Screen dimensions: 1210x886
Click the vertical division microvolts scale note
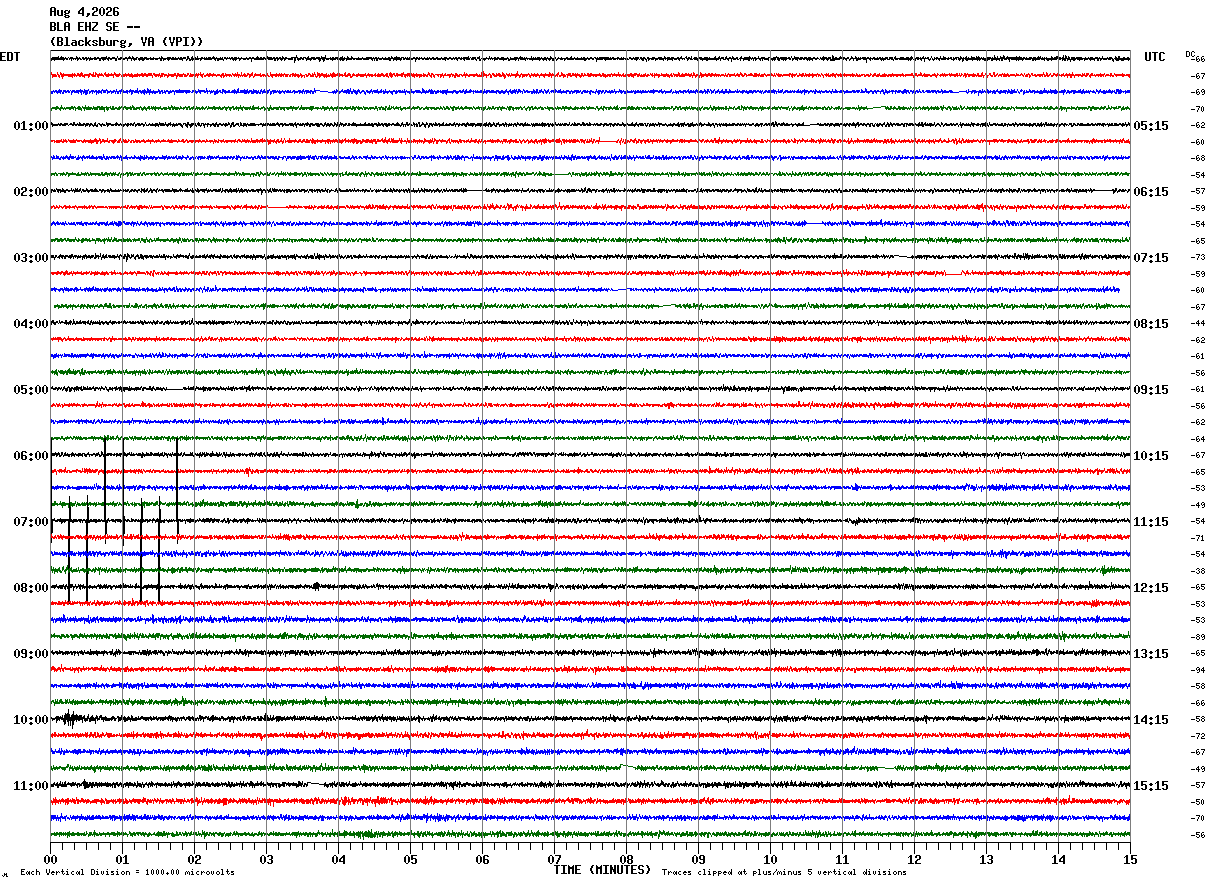pos(127,872)
